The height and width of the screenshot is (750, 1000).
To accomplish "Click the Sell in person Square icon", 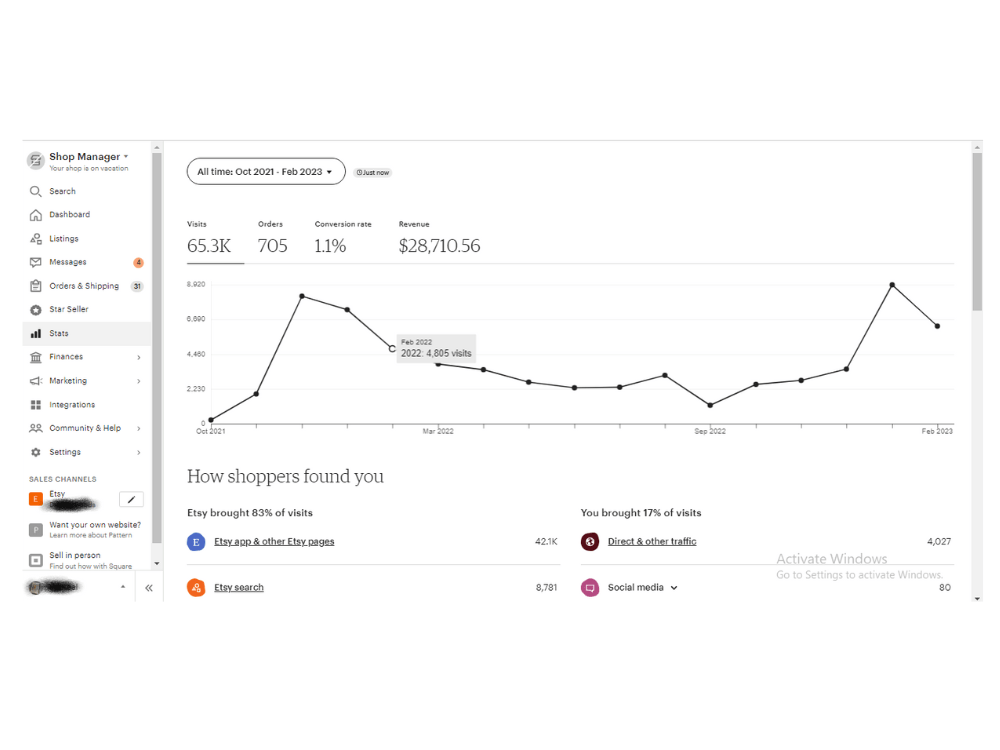I will pyautogui.click(x=36, y=561).
